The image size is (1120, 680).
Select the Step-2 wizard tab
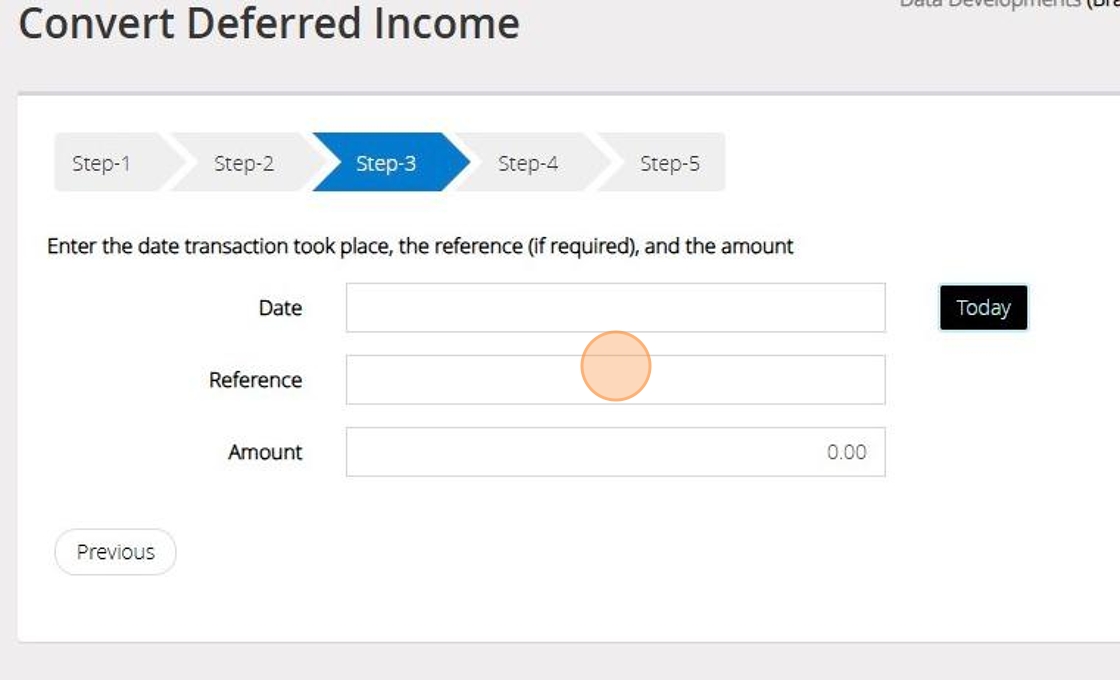(243, 163)
